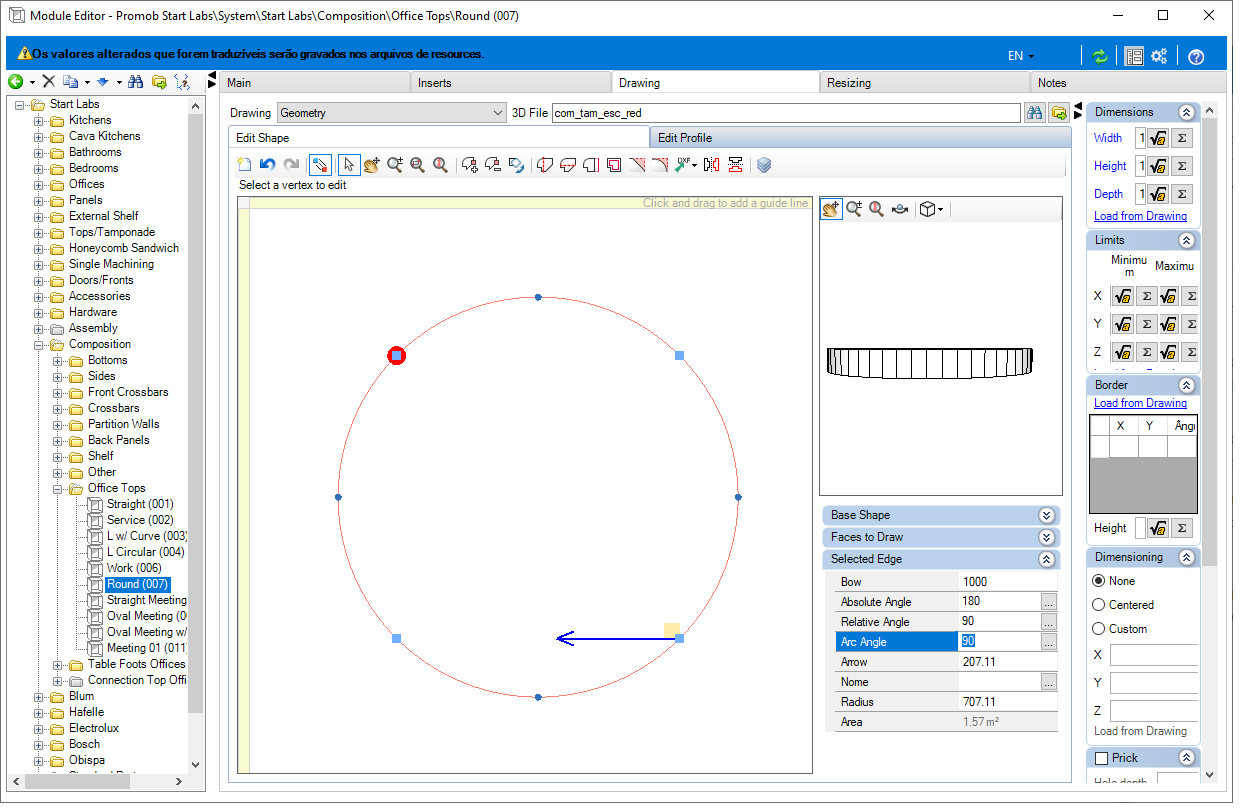Viewport: 1242px width, 811px height.
Task: Click the green refresh arrows icon
Action: pos(1100,57)
